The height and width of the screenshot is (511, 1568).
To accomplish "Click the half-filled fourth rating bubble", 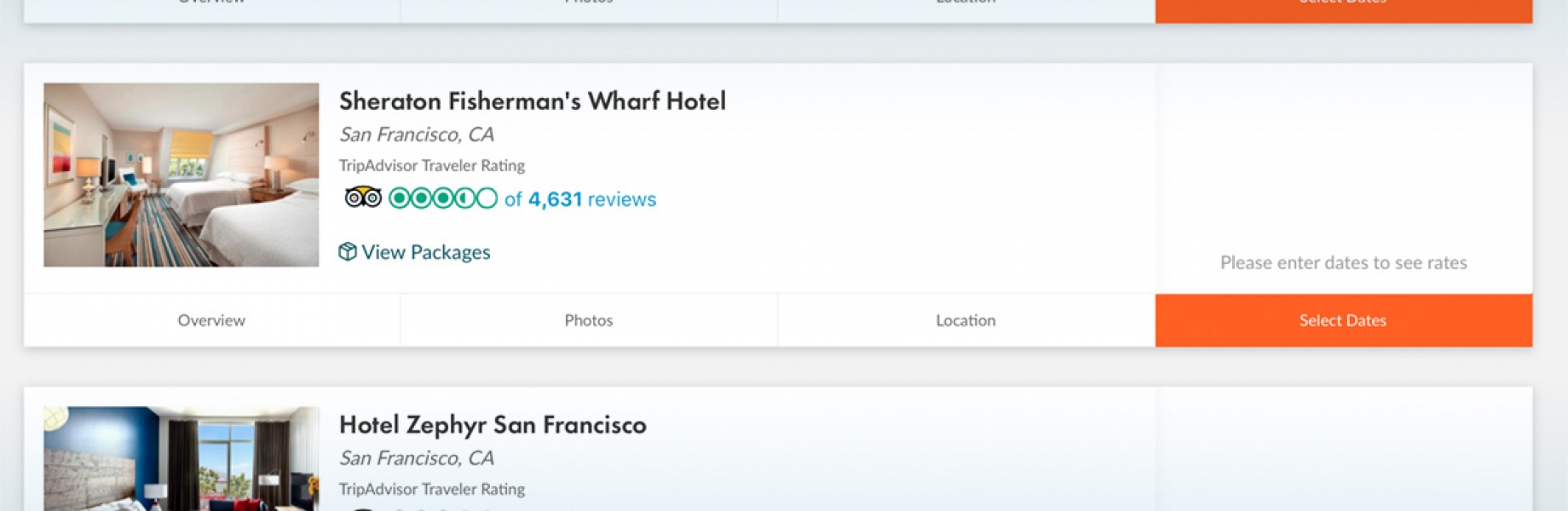I will (464, 198).
